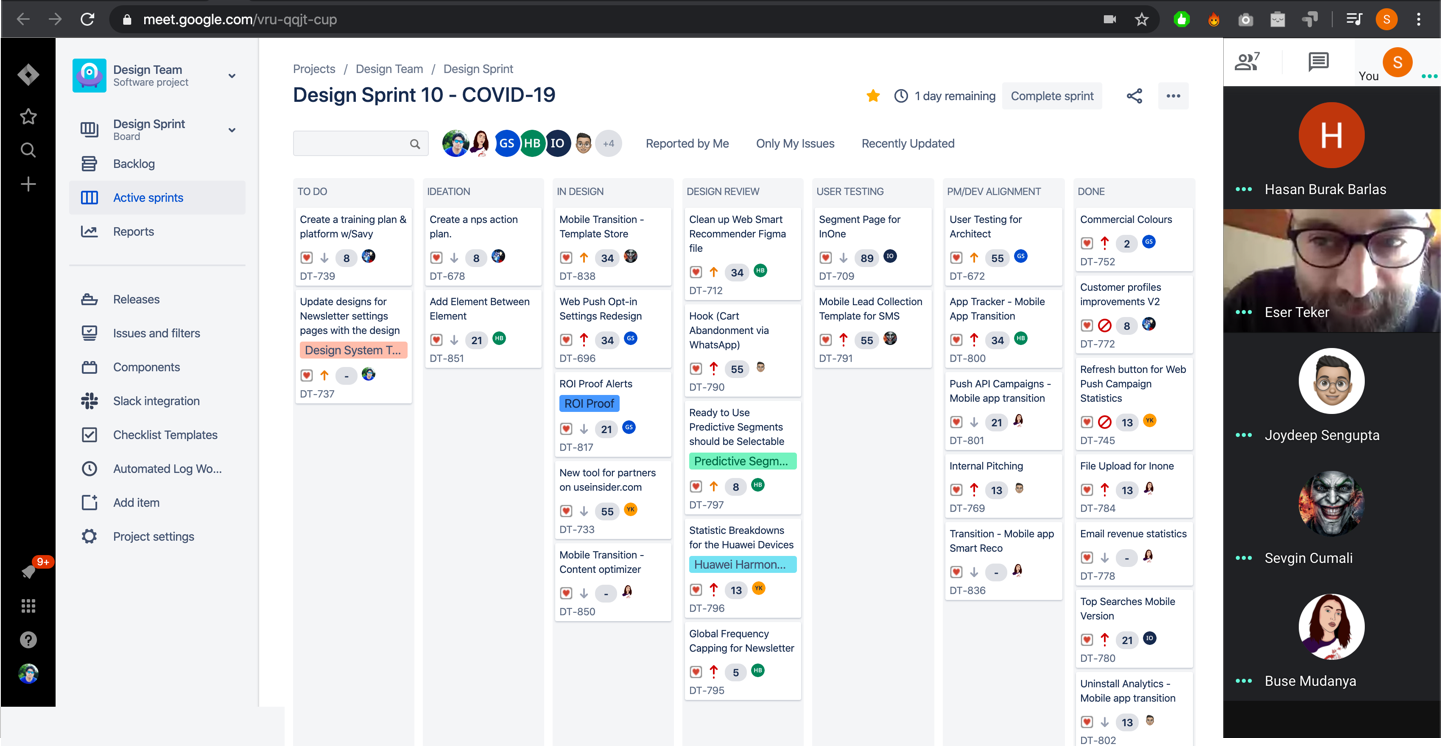Open the Meet chat icon
The width and height of the screenshot is (1441, 746).
(1318, 62)
